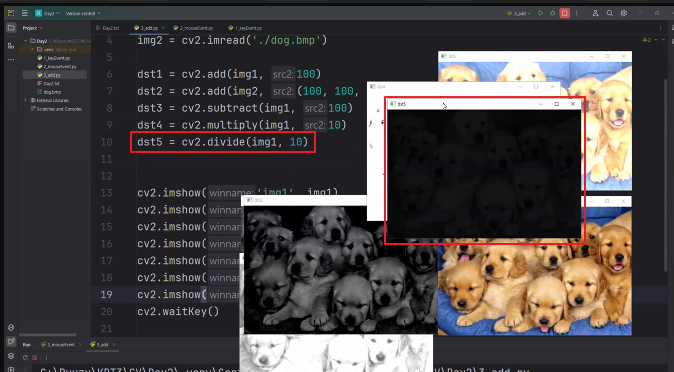Open the 3_add run configuration dropdown
Viewport: 674px width, 372px height.
pyautogui.click(x=519, y=13)
